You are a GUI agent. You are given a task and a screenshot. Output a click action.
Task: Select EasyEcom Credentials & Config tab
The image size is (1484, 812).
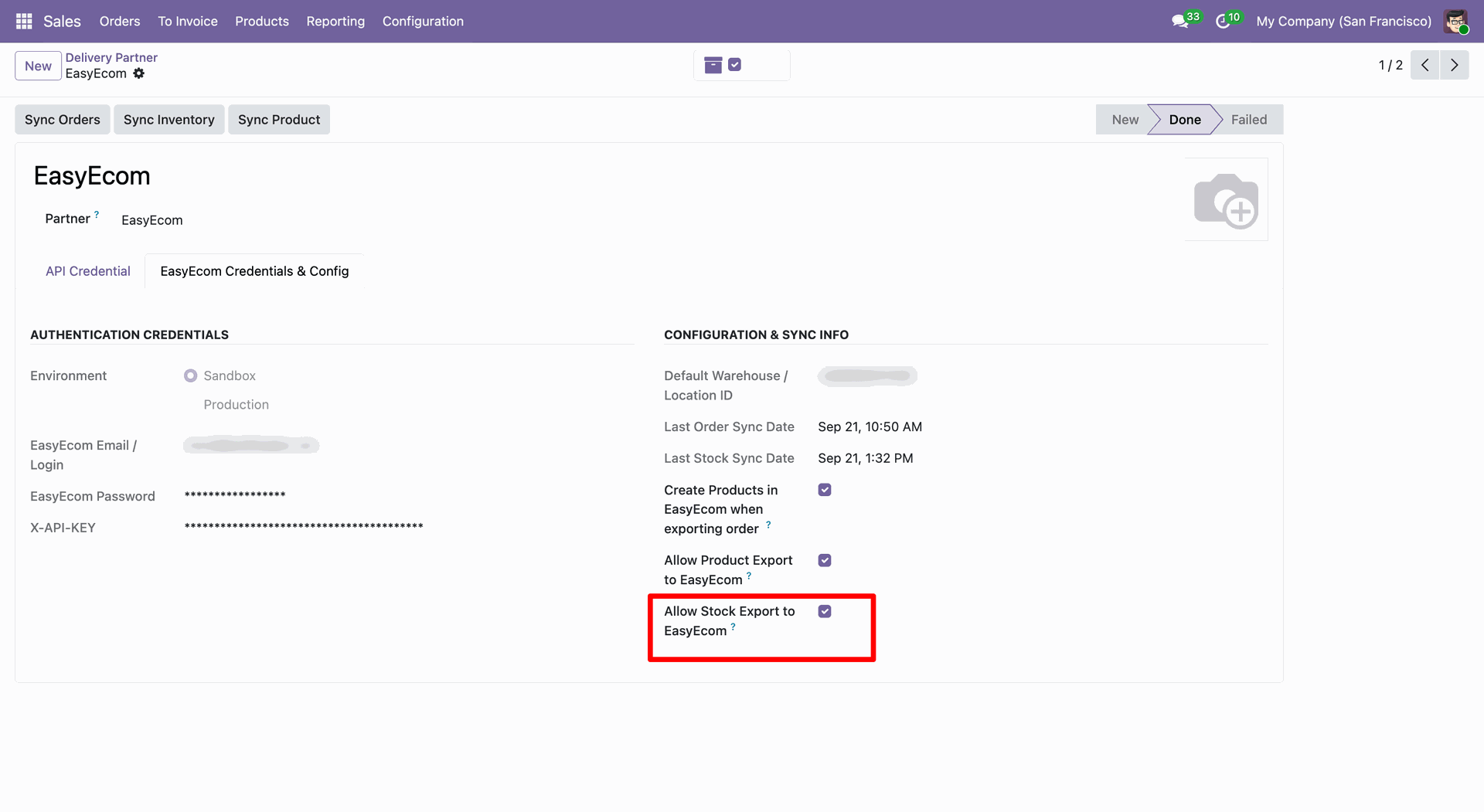click(254, 271)
